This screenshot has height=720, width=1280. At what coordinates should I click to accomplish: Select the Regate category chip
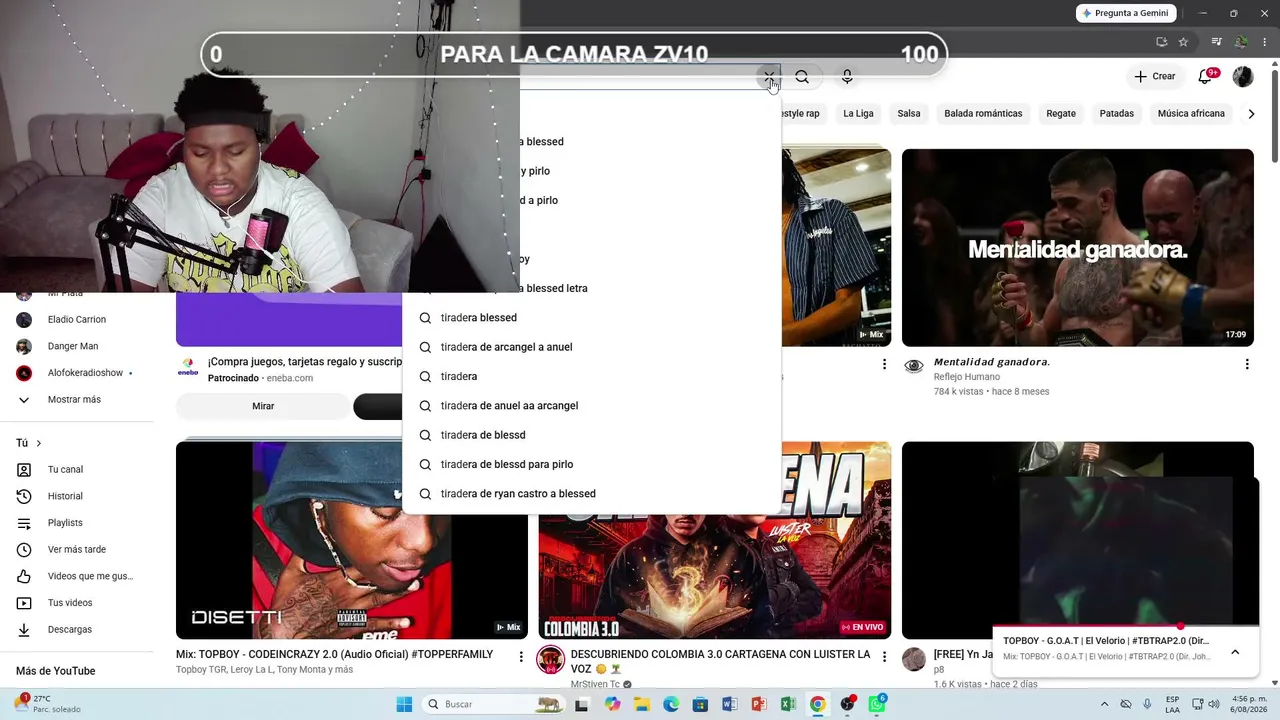[x=1061, y=114]
